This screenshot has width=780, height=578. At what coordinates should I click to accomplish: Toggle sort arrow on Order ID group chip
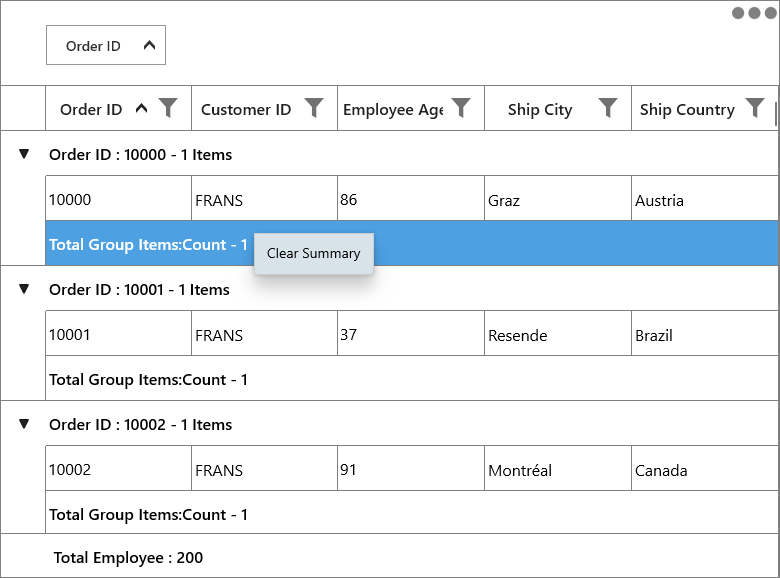[x=149, y=45]
